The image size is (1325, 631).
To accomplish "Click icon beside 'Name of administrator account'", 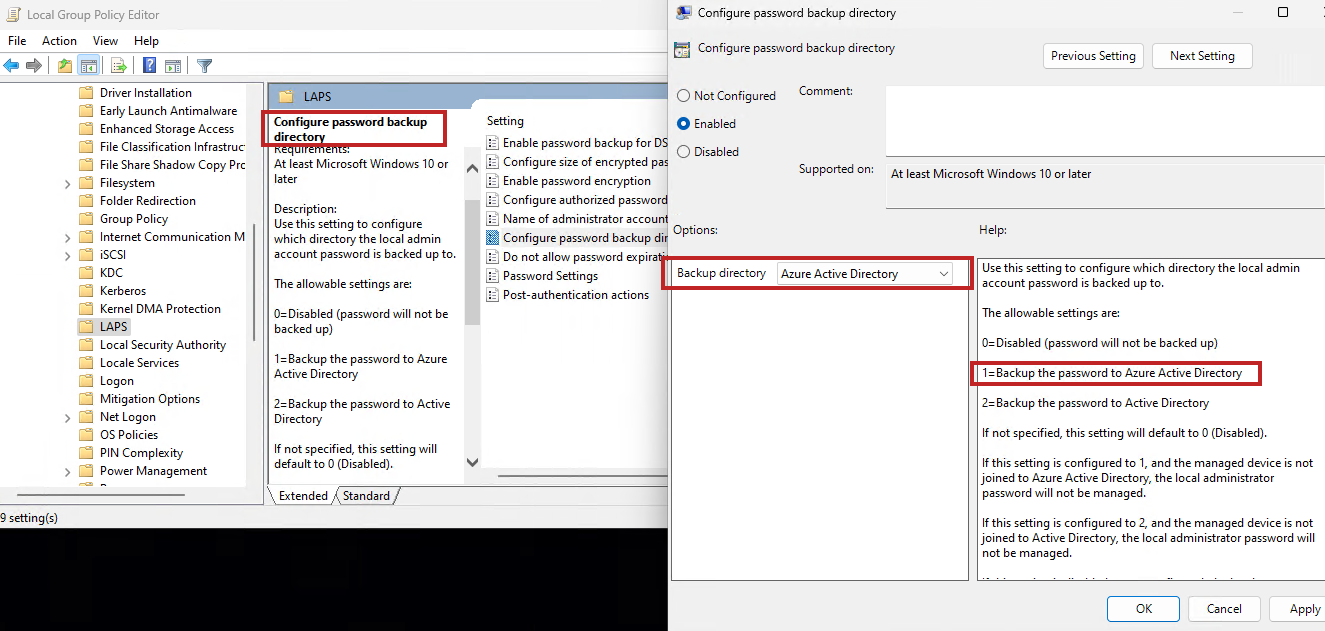I will click(x=492, y=219).
